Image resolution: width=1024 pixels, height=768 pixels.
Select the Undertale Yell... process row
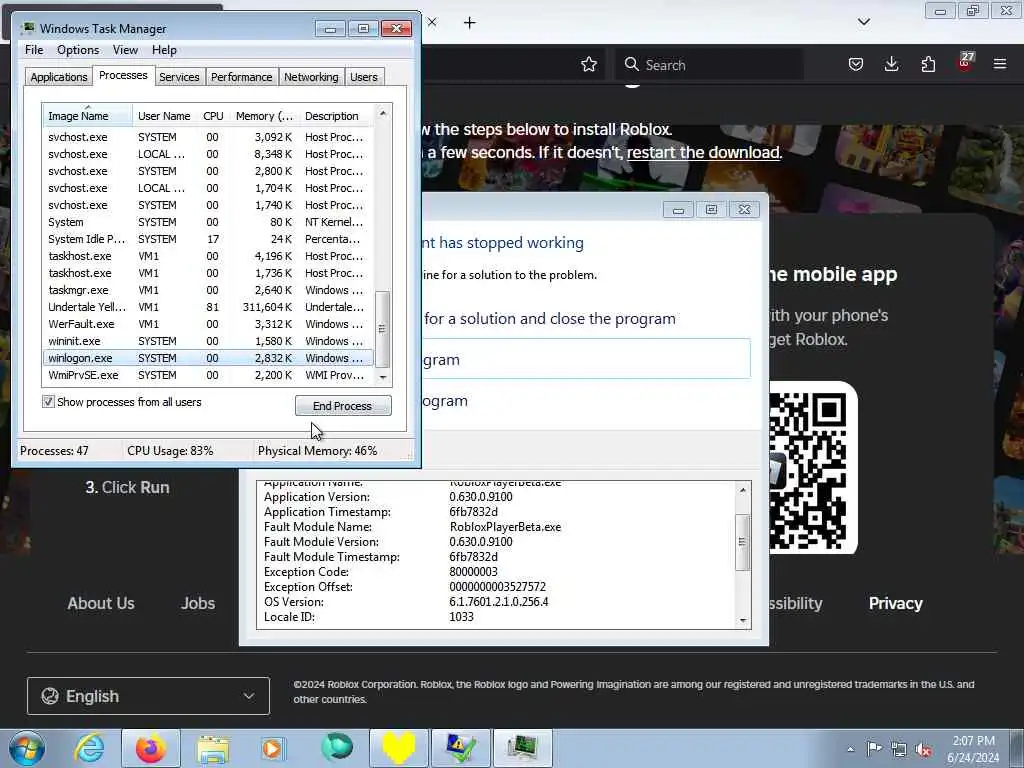click(x=208, y=307)
